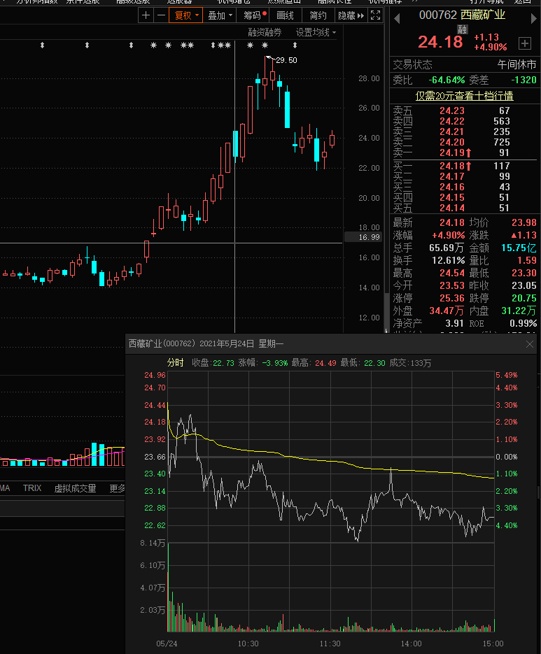541x654 pixels.
Task: Close the 分时 intraday popup window
Action: pyautogui.click(x=530, y=344)
